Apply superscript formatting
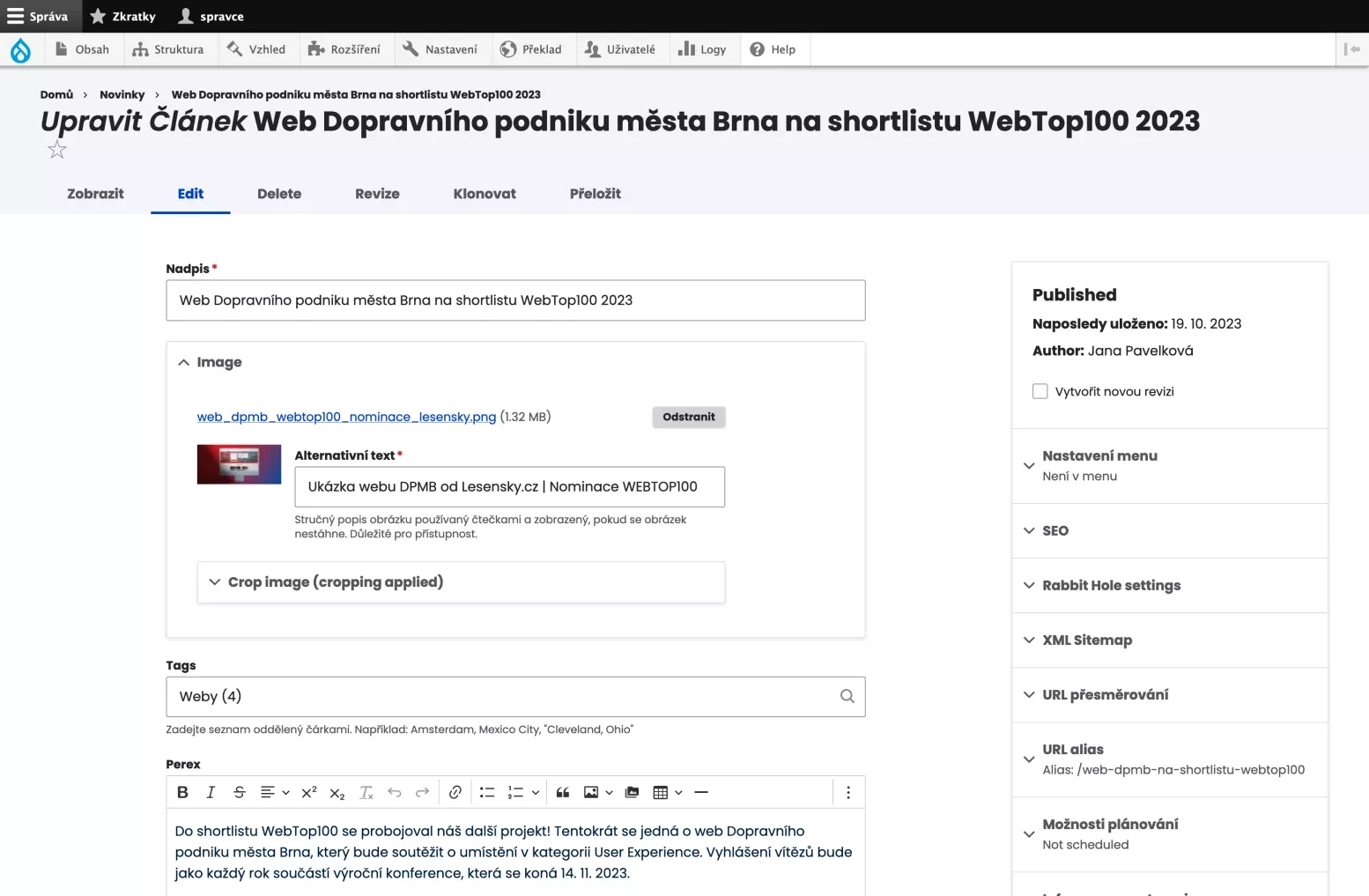 pyautogui.click(x=309, y=792)
